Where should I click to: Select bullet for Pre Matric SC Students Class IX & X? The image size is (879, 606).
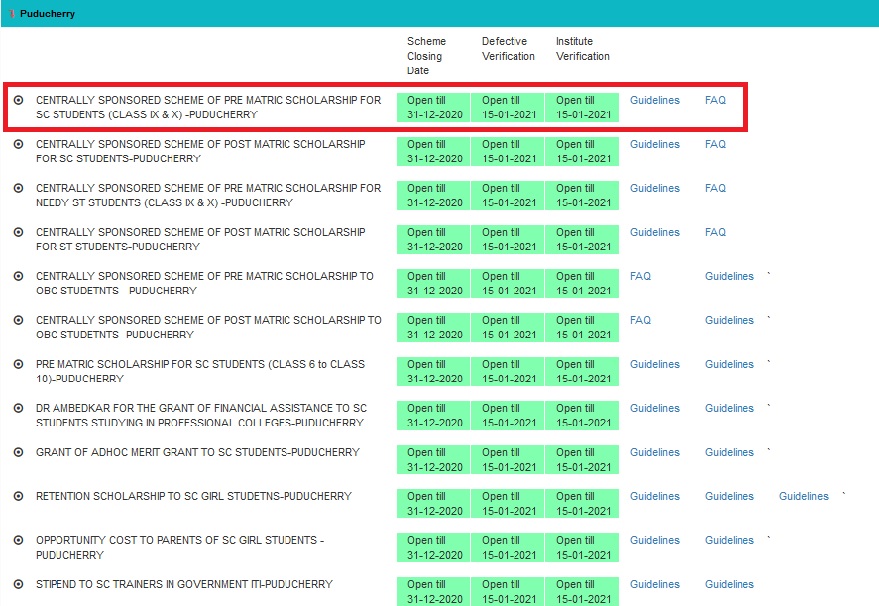(18, 100)
